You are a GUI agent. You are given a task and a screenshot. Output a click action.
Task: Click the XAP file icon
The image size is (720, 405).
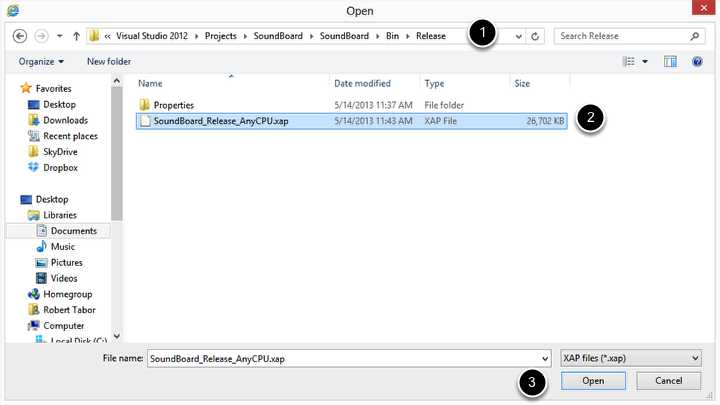click(x=145, y=121)
